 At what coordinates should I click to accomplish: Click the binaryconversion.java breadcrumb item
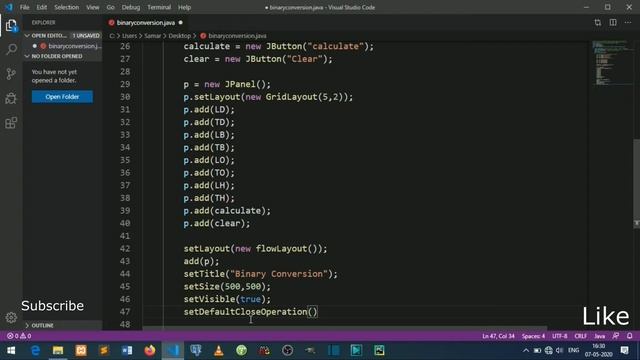(233, 36)
